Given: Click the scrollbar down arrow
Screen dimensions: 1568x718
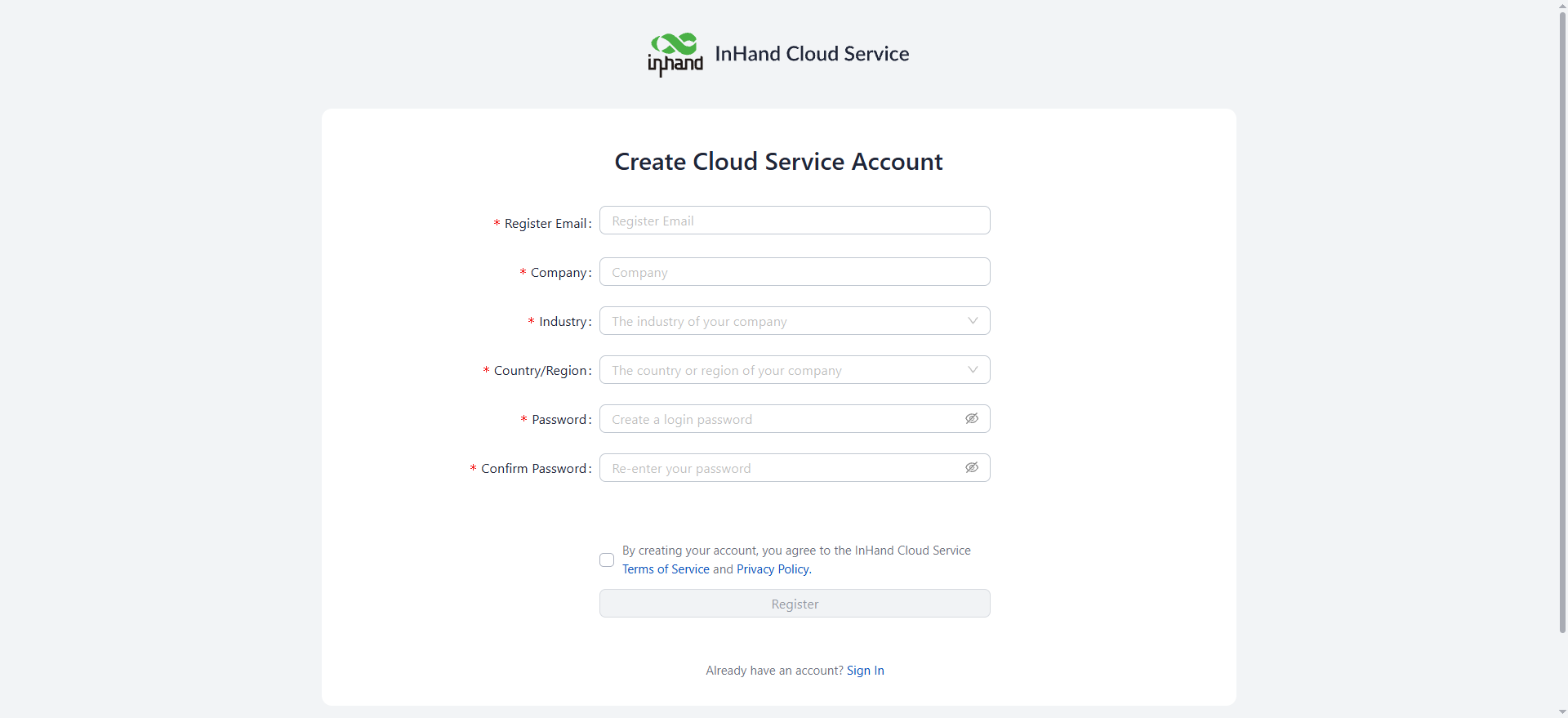Looking at the screenshot, I should pos(1562,712).
